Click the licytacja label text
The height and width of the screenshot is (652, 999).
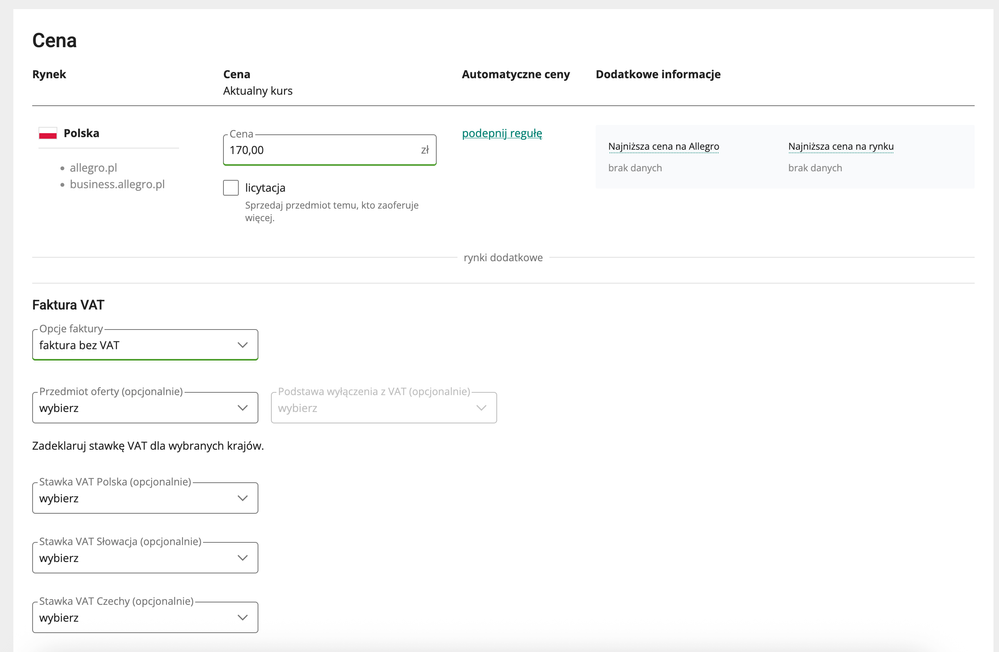point(265,188)
